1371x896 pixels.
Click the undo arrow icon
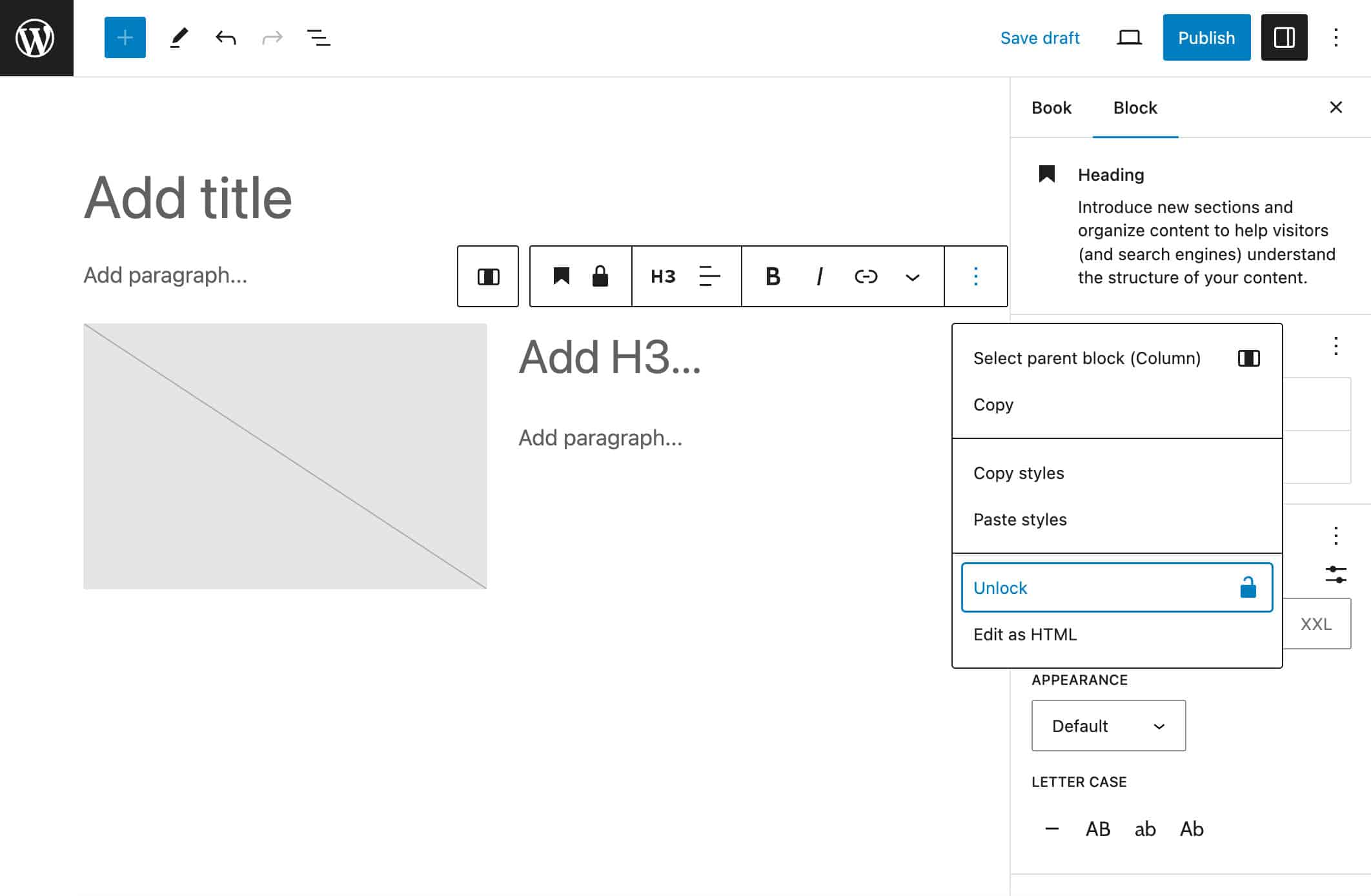pos(224,37)
